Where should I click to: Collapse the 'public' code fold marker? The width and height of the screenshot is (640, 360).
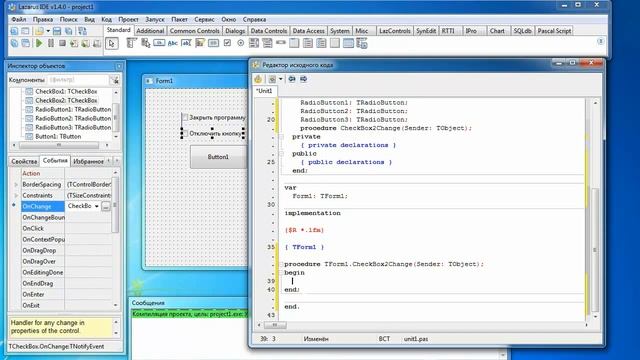pos(281,154)
